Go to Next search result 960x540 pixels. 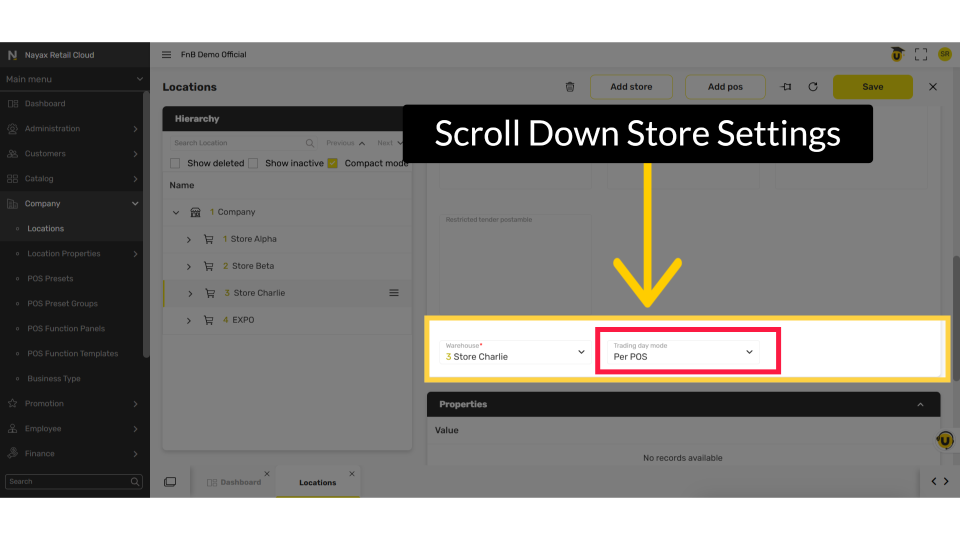pyautogui.click(x=389, y=143)
